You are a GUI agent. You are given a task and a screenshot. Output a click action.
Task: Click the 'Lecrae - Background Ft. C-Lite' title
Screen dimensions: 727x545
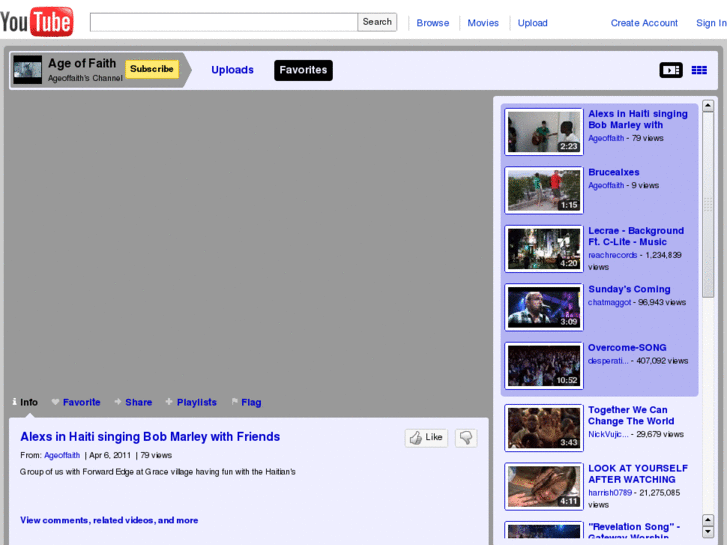[636, 236]
